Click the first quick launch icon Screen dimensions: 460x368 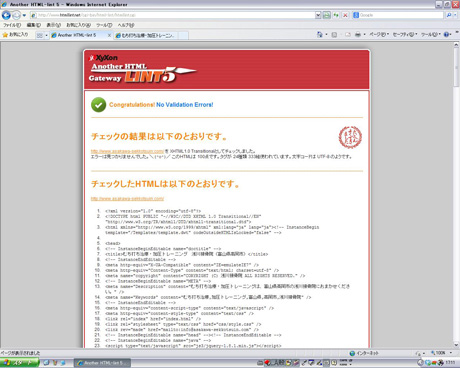[46, 362]
